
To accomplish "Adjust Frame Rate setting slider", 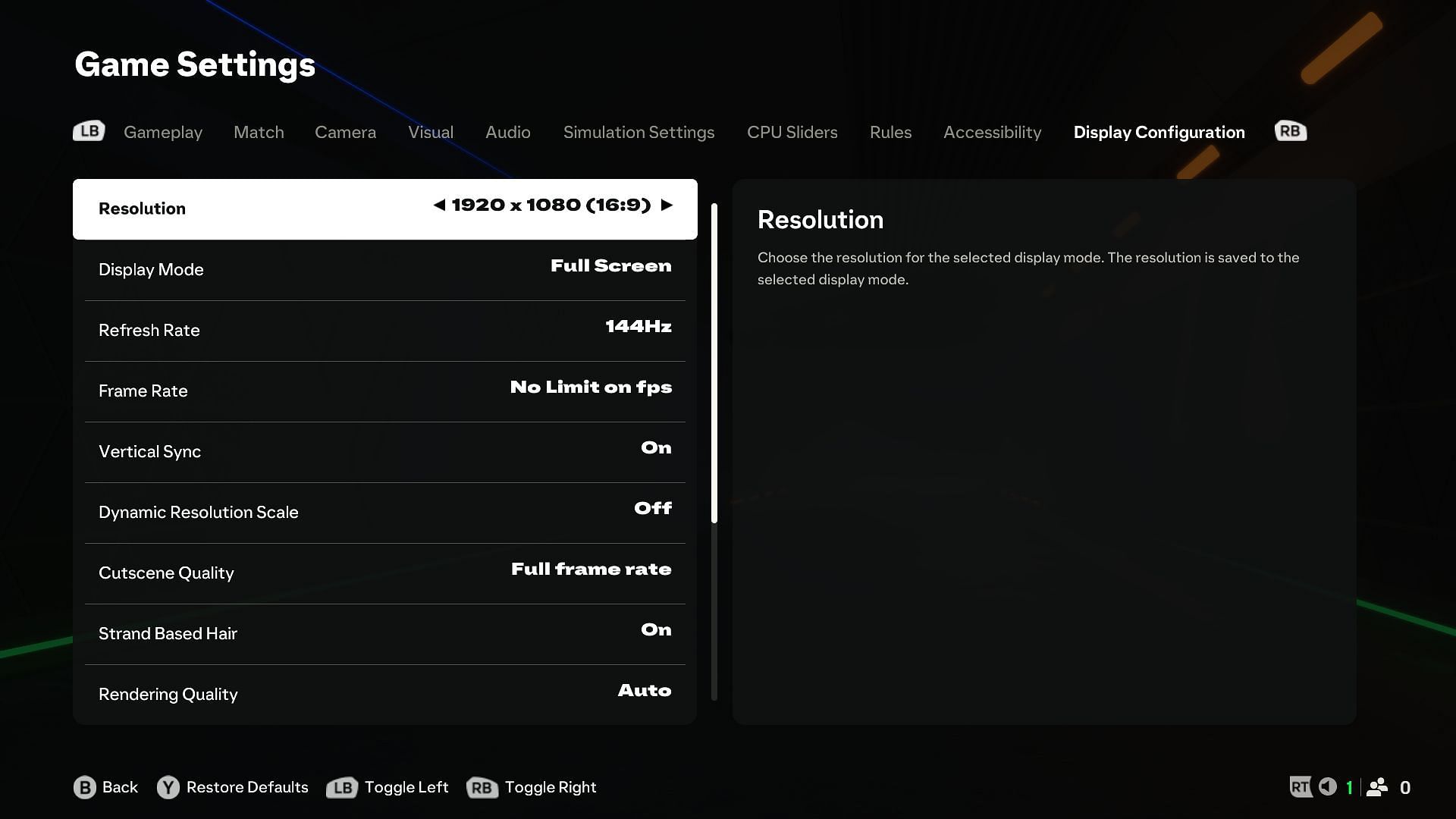I will [x=590, y=390].
